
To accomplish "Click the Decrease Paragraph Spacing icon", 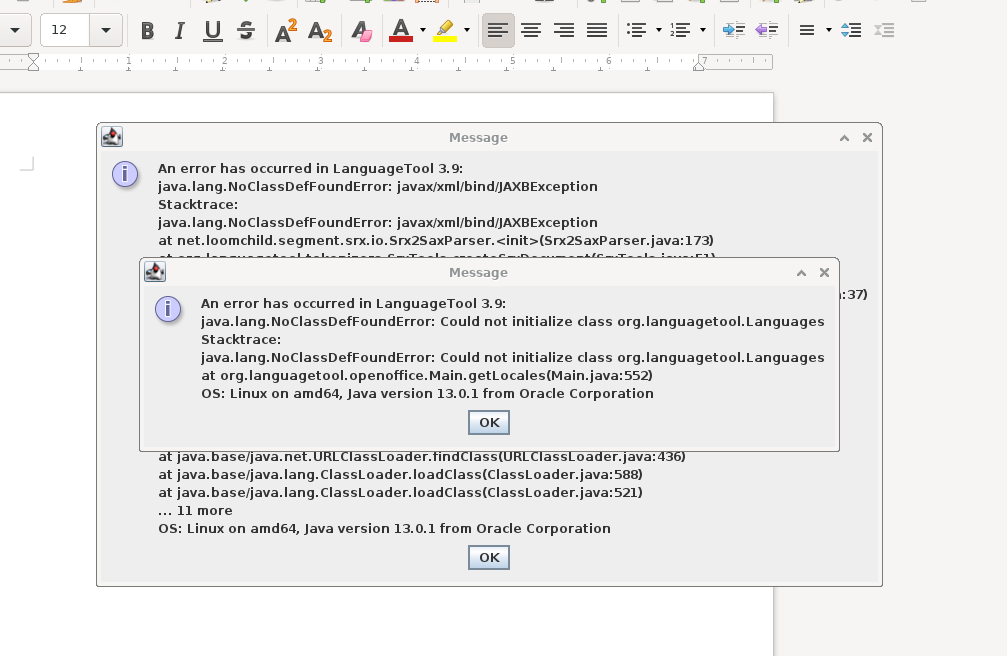I will click(884, 30).
